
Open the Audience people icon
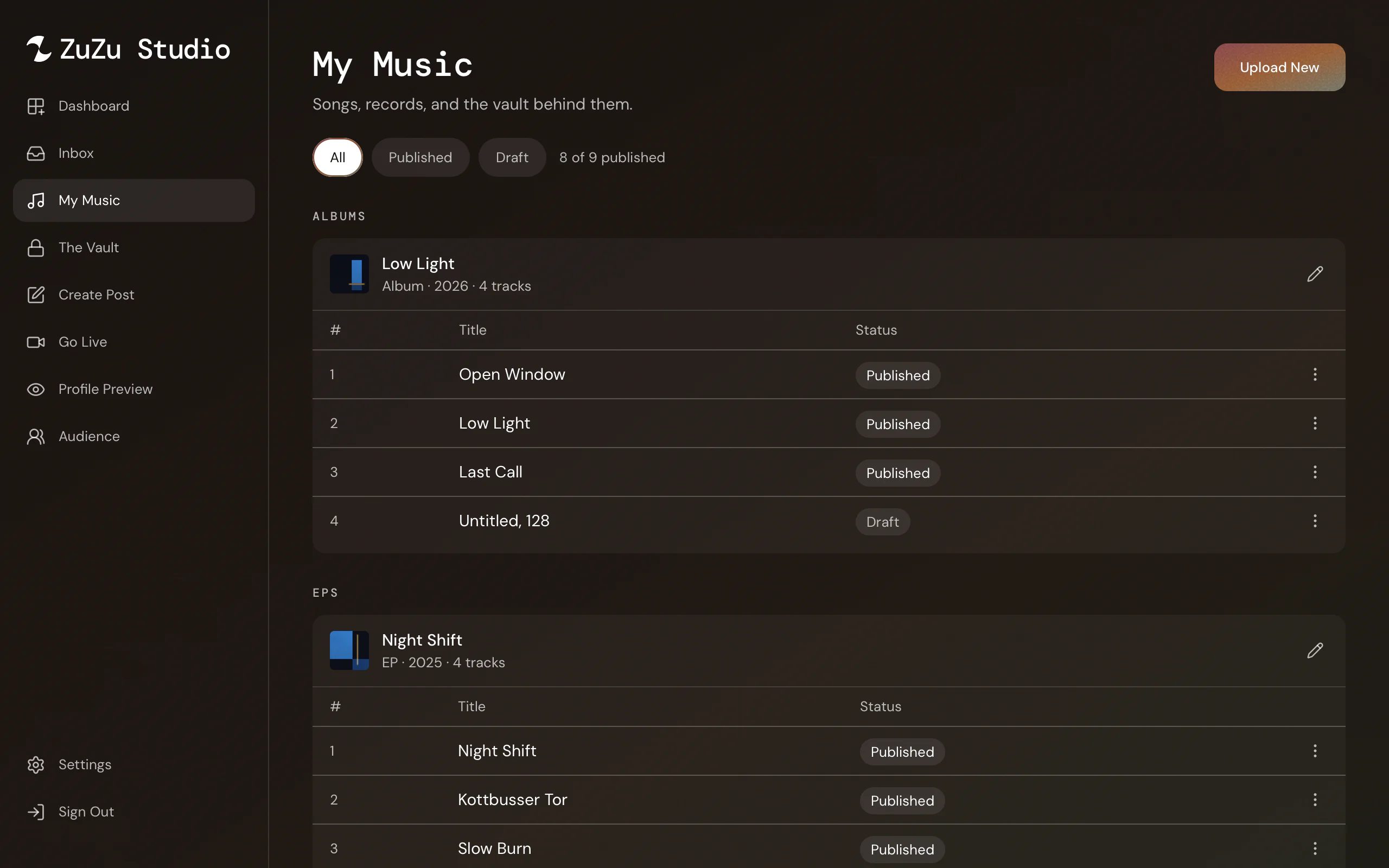pos(36,436)
